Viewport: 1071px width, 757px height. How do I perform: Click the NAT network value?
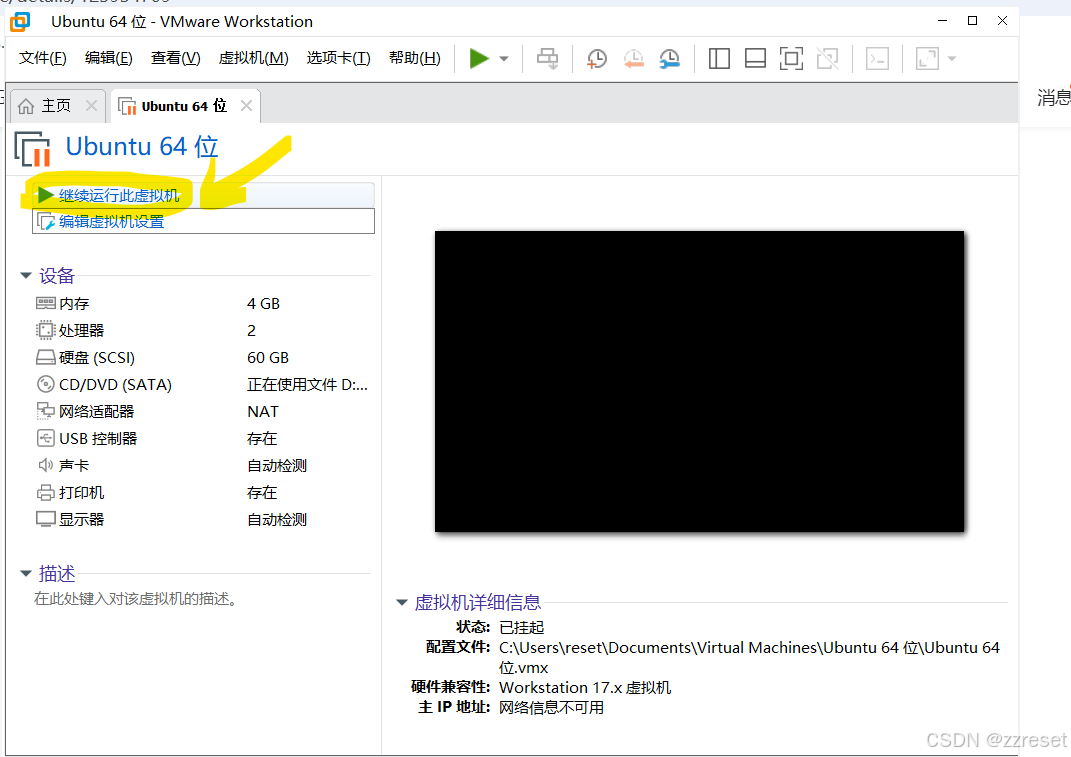[x=262, y=411]
